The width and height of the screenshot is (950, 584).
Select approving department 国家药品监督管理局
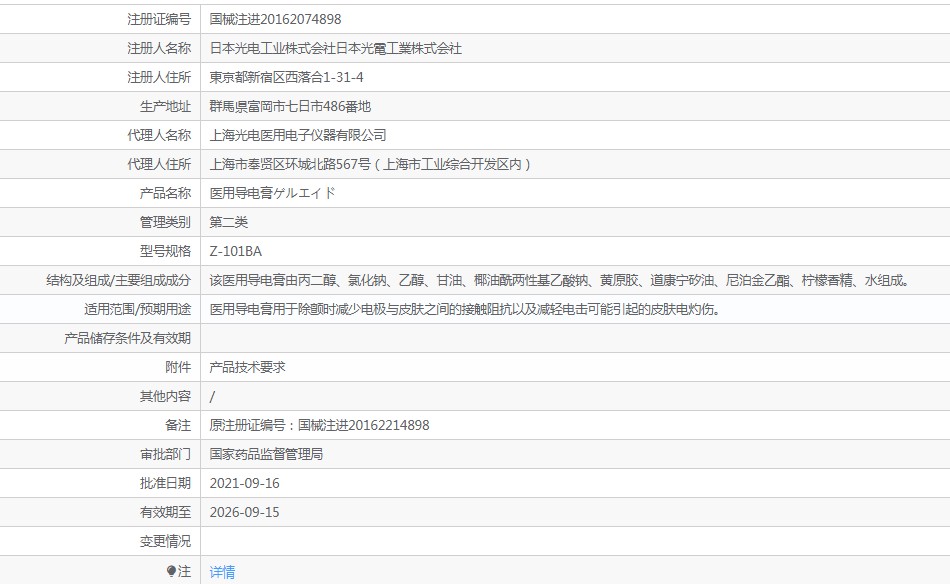point(266,454)
